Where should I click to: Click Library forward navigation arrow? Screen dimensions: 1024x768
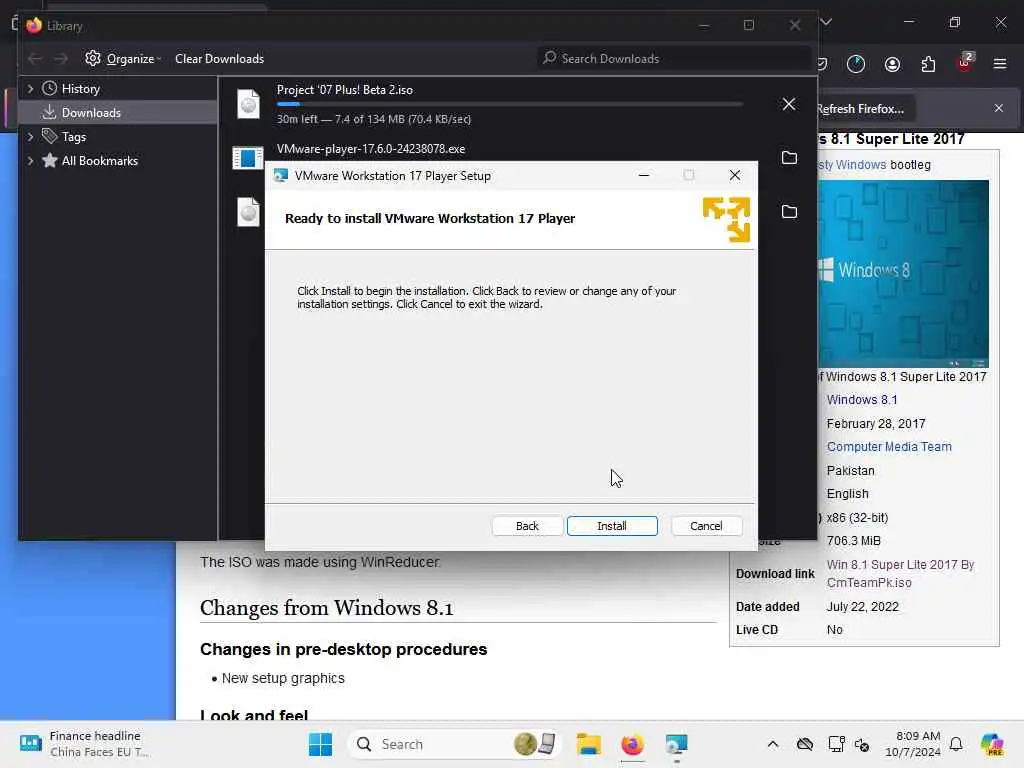coord(61,59)
